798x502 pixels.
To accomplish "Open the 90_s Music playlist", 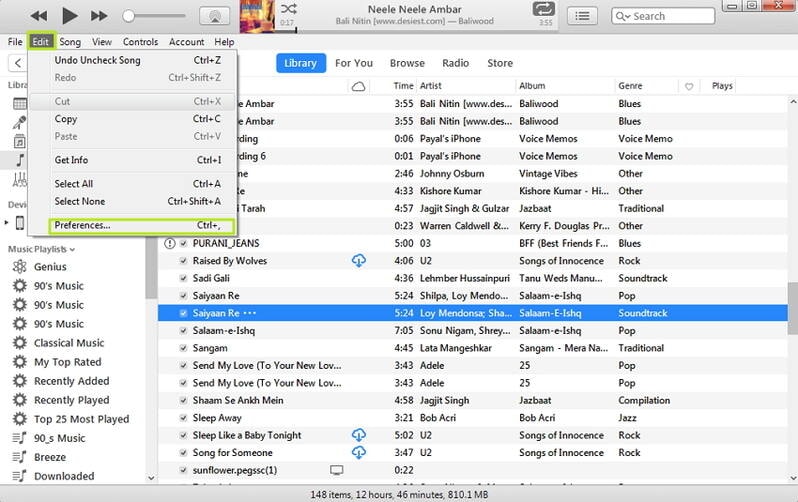I will (59, 438).
